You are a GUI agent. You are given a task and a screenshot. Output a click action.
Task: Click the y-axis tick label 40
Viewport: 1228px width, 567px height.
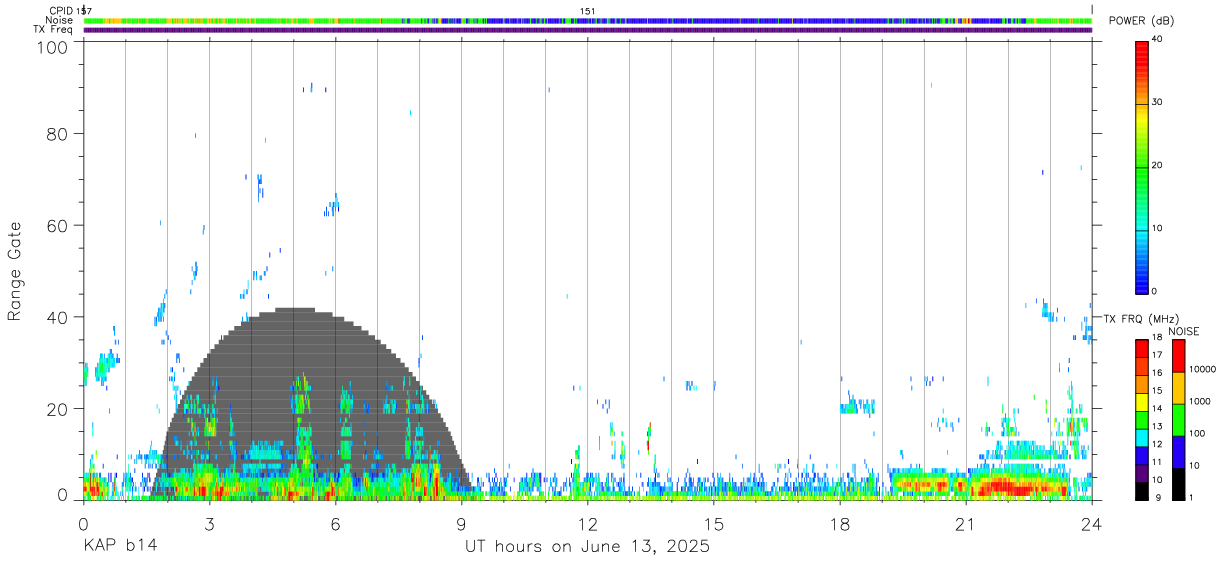click(x=56, y=317)
